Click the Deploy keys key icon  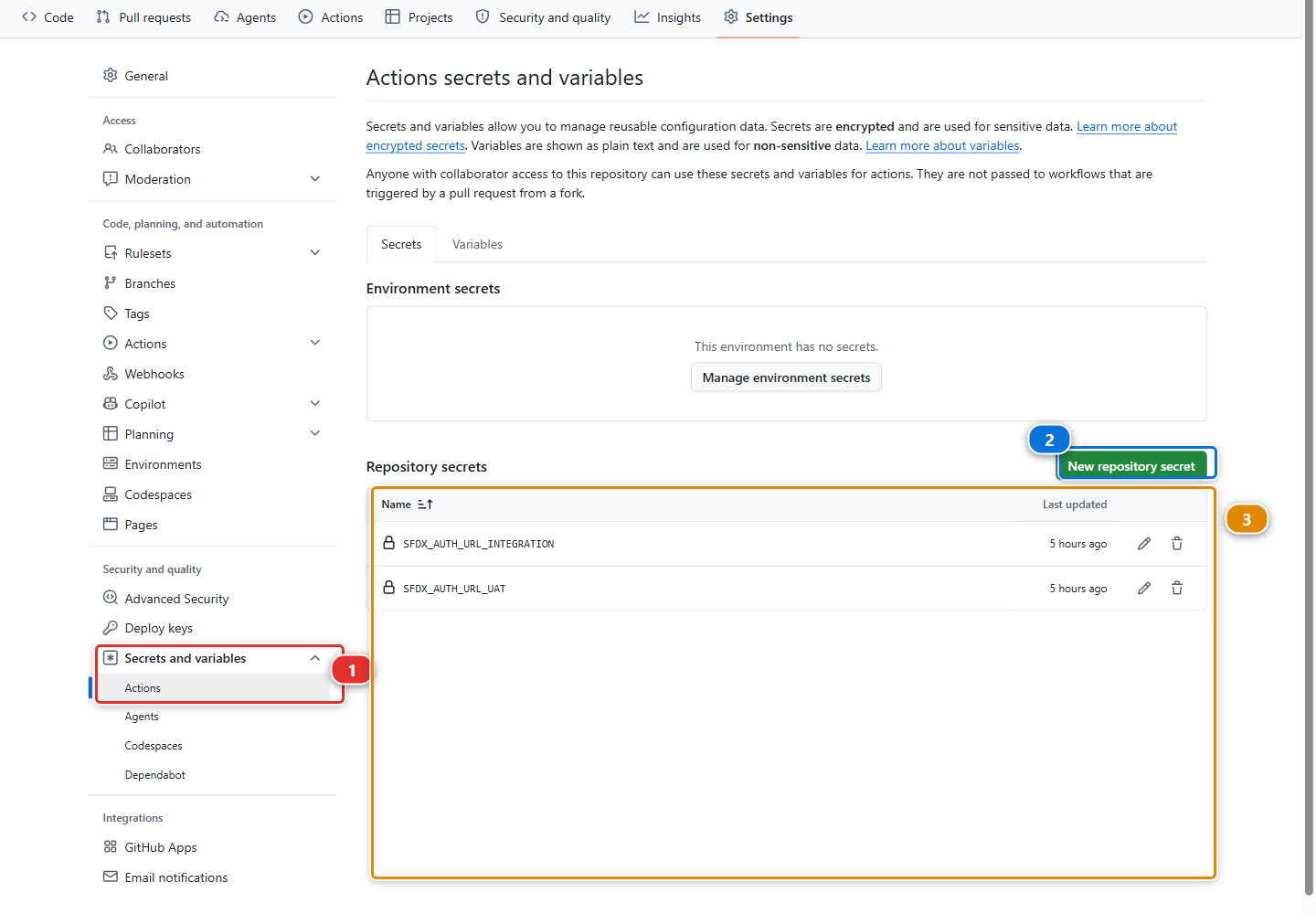pyautogui.click(x=111, y=628)
